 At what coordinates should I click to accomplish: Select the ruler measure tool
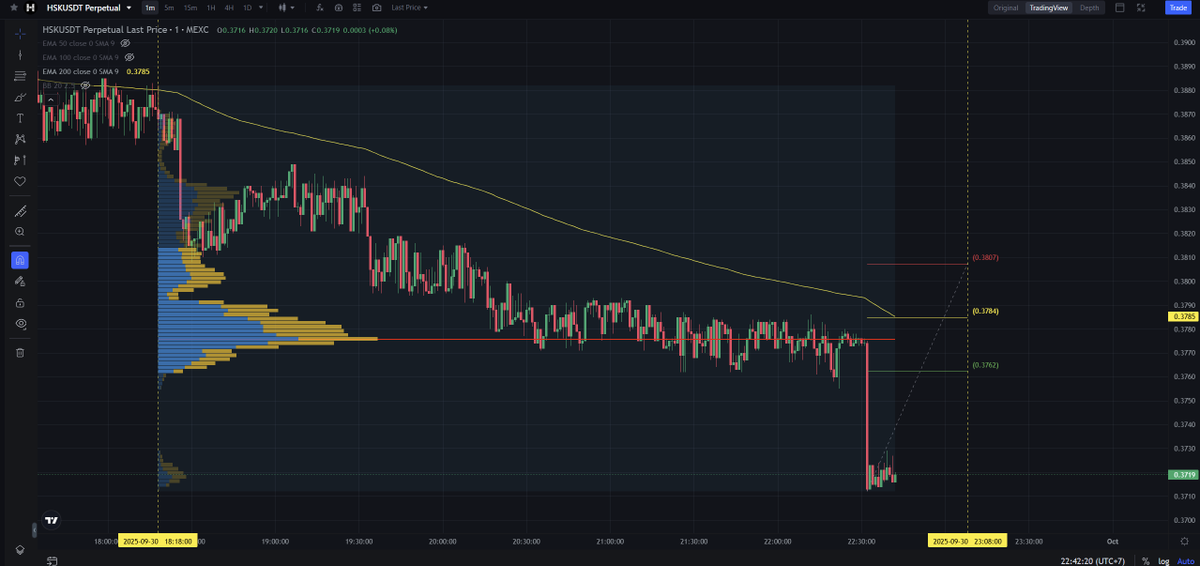pyautogui.click(x=20, y=211)
